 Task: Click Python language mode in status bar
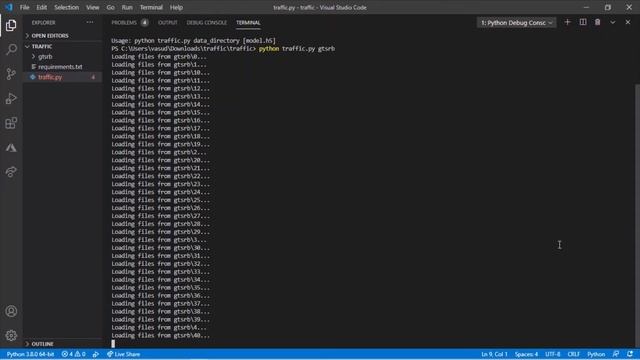[x=596, y=354]
